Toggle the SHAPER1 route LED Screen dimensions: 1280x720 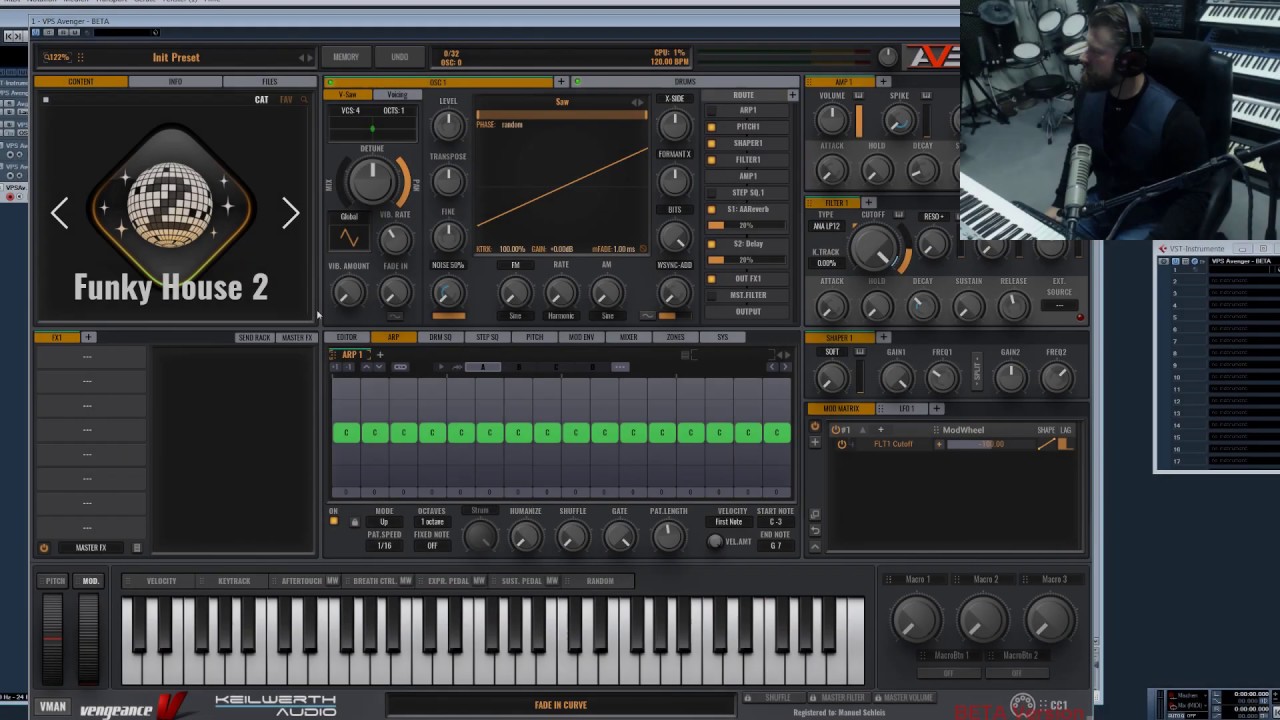pos(712,143)
